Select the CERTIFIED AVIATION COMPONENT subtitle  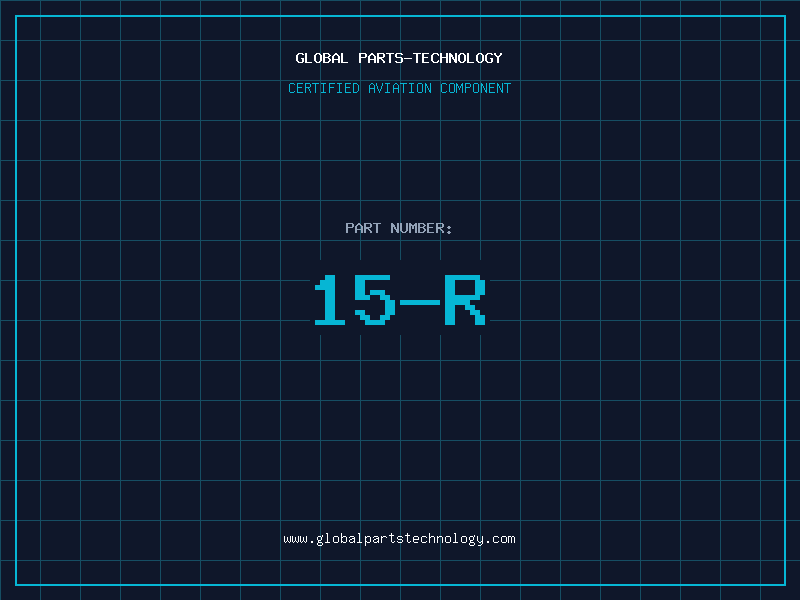pyautogui.click(x=399, y=88)
